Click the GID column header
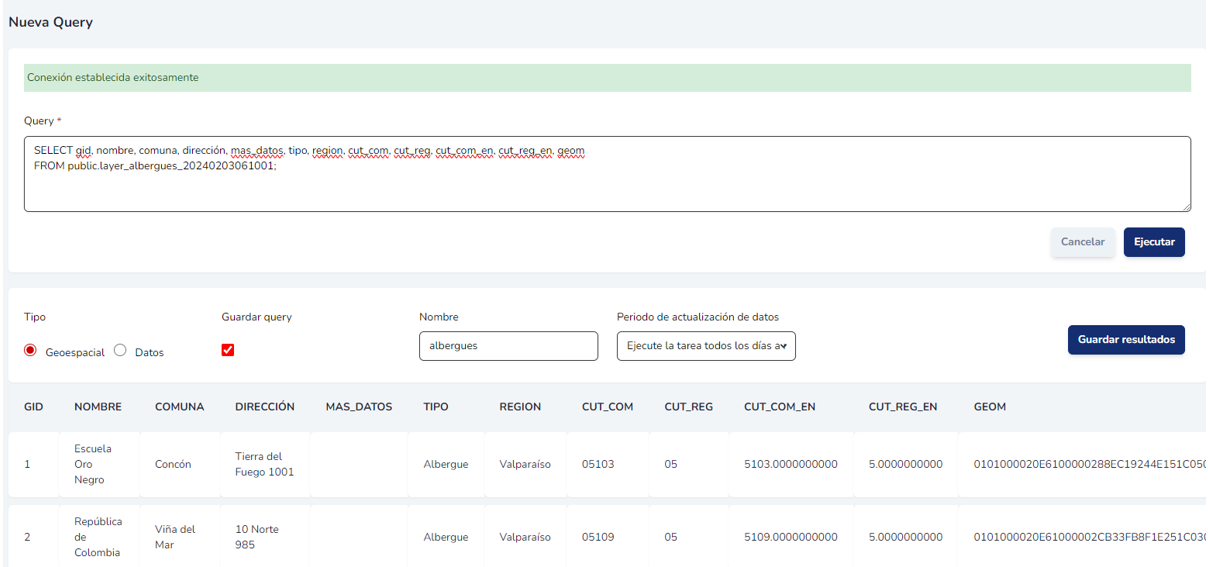Image resolution: width=1208 pixels, height=567 pixels. click(x=33, y=407)
